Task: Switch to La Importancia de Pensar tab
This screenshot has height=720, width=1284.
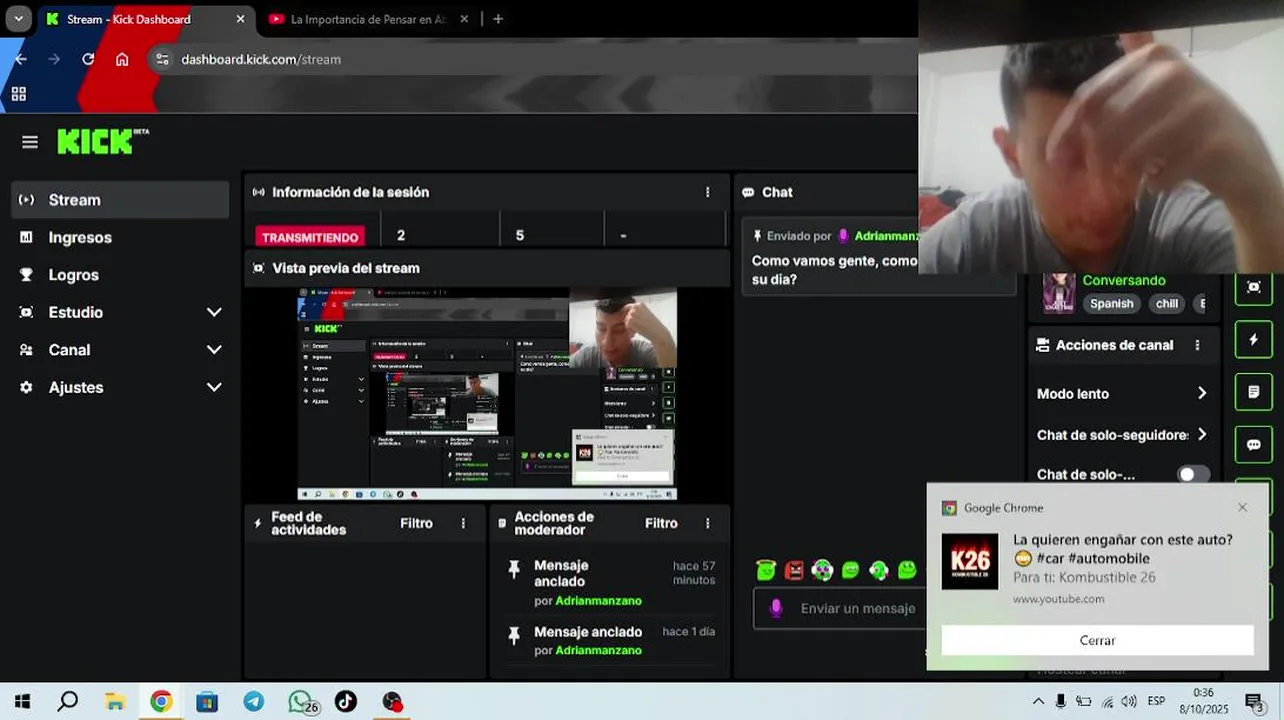Action: coord(368,19)
